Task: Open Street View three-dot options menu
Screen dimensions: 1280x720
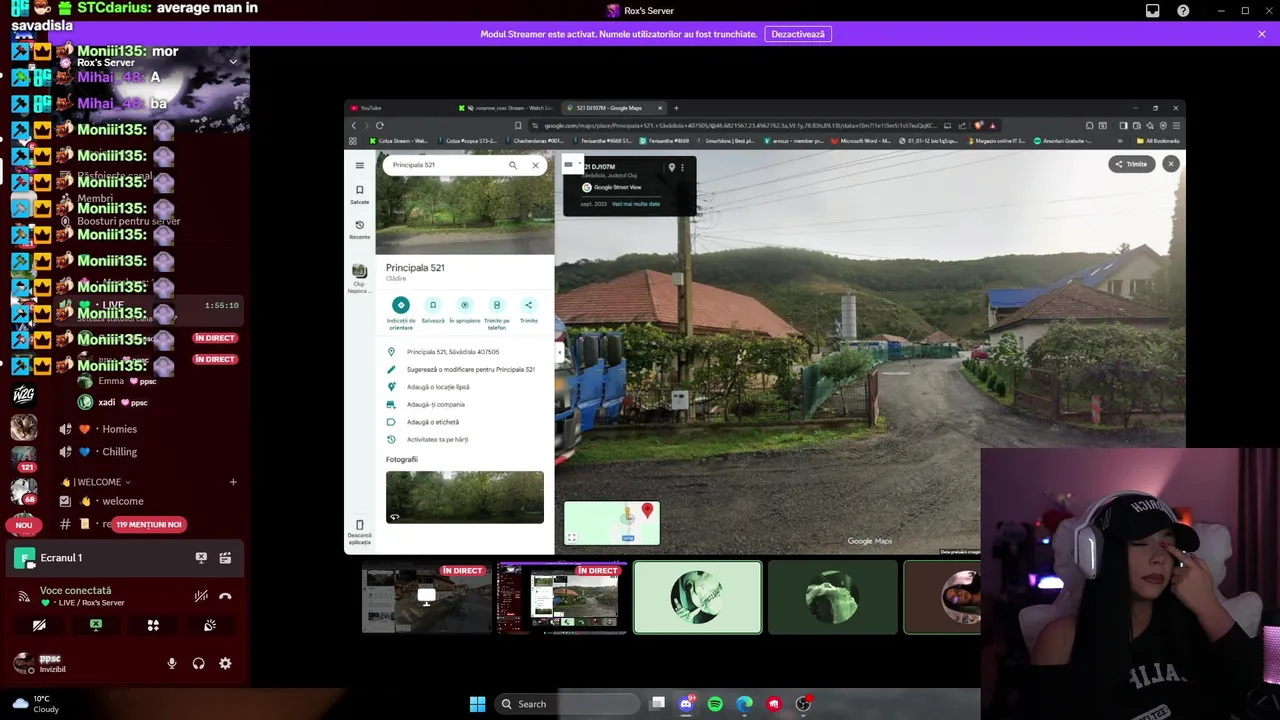Action: [682, 168]
